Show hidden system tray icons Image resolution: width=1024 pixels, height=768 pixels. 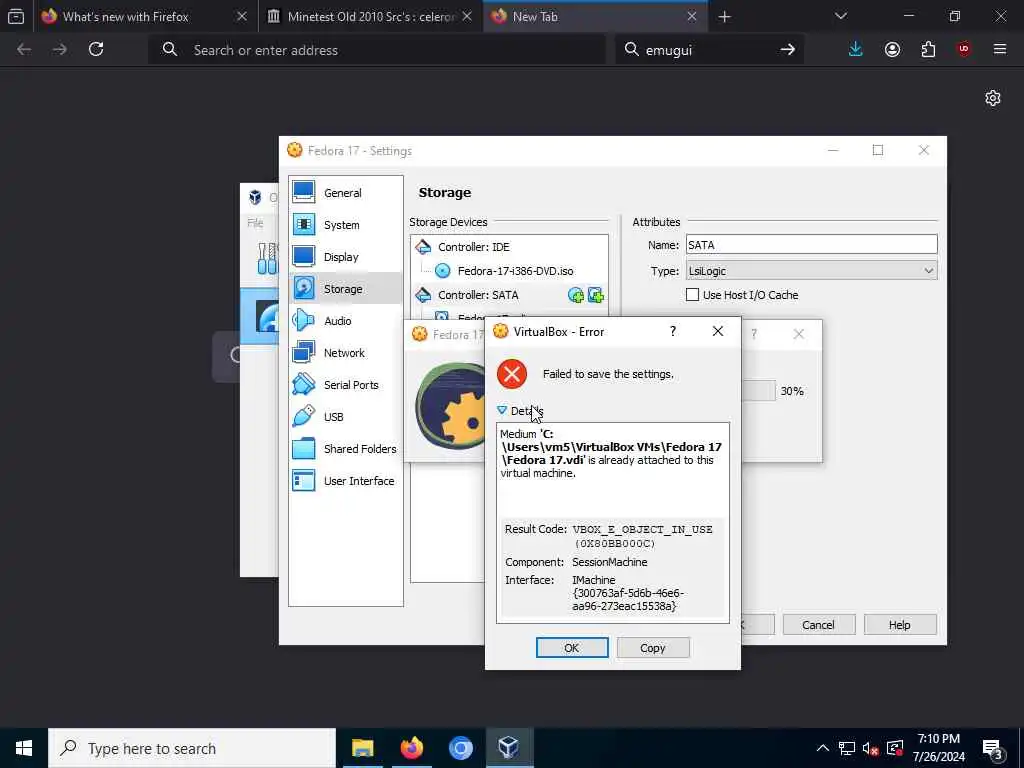(823, 748)
